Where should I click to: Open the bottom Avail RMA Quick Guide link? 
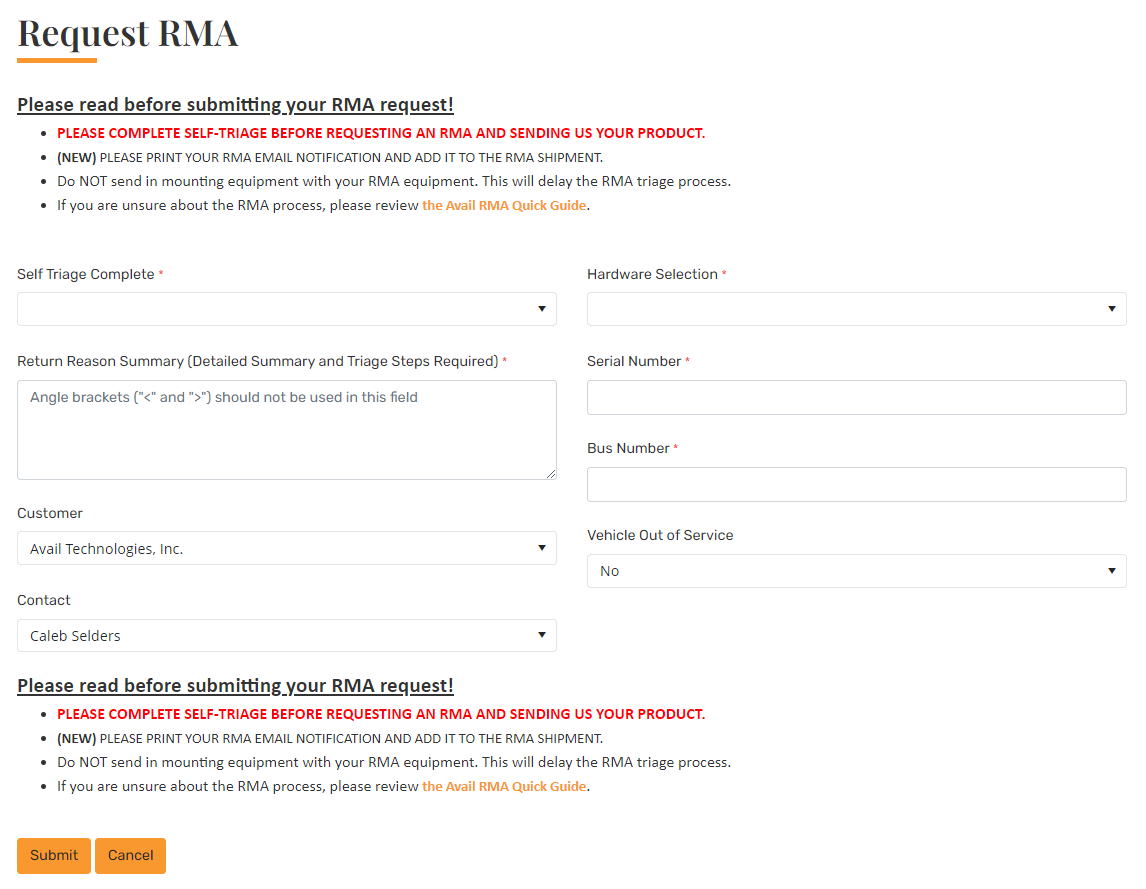click(x=504, y=787)
